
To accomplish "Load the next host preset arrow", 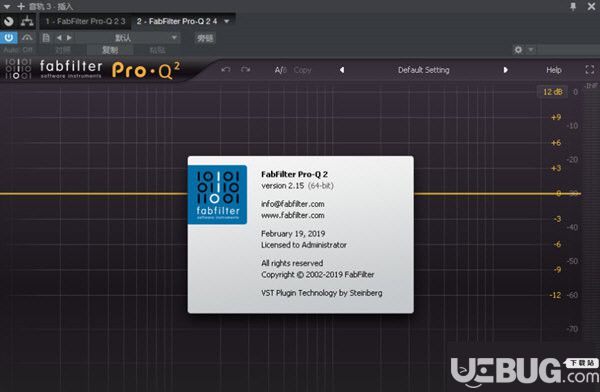I will (x=69, y=38).
